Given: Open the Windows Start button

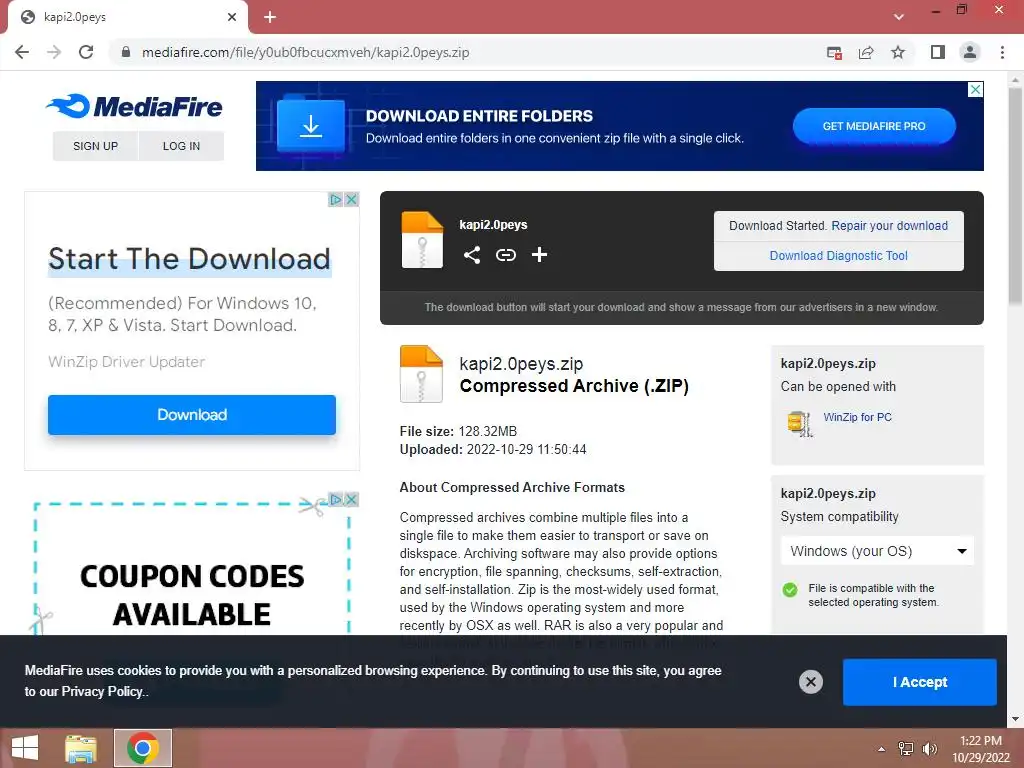Looking at the screenshot, I should coord(25,748).
